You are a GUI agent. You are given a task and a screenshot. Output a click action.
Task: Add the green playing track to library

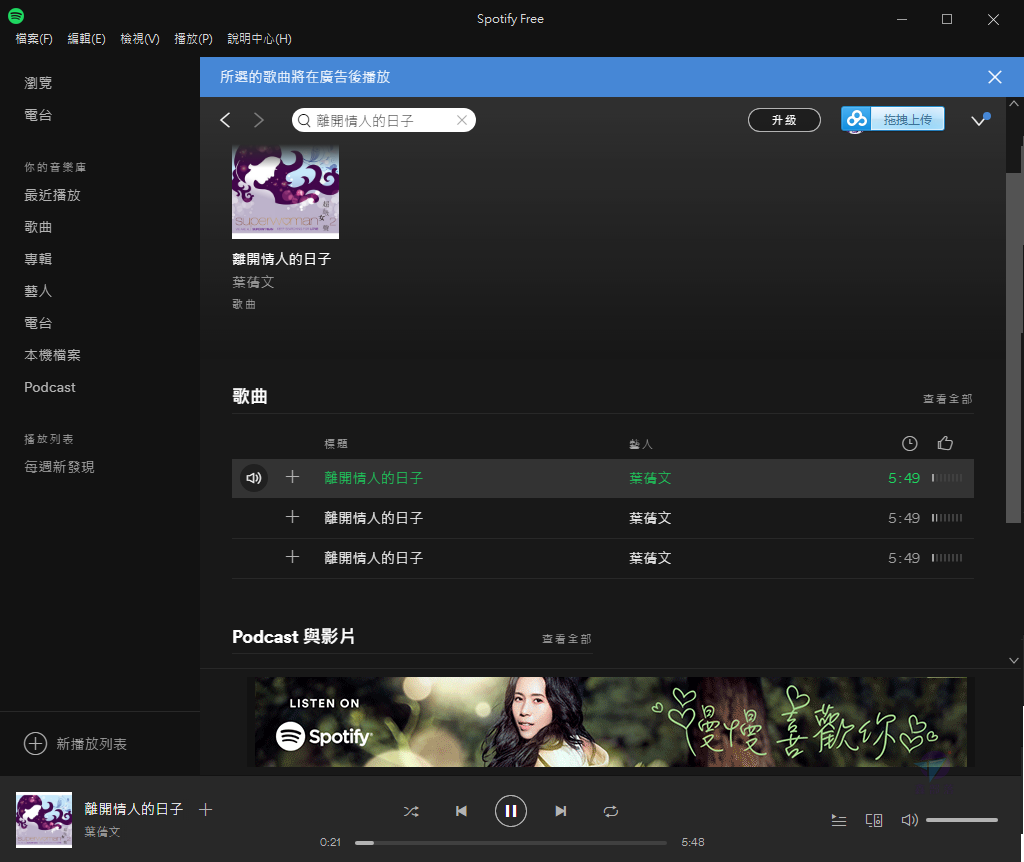[293, 477]
